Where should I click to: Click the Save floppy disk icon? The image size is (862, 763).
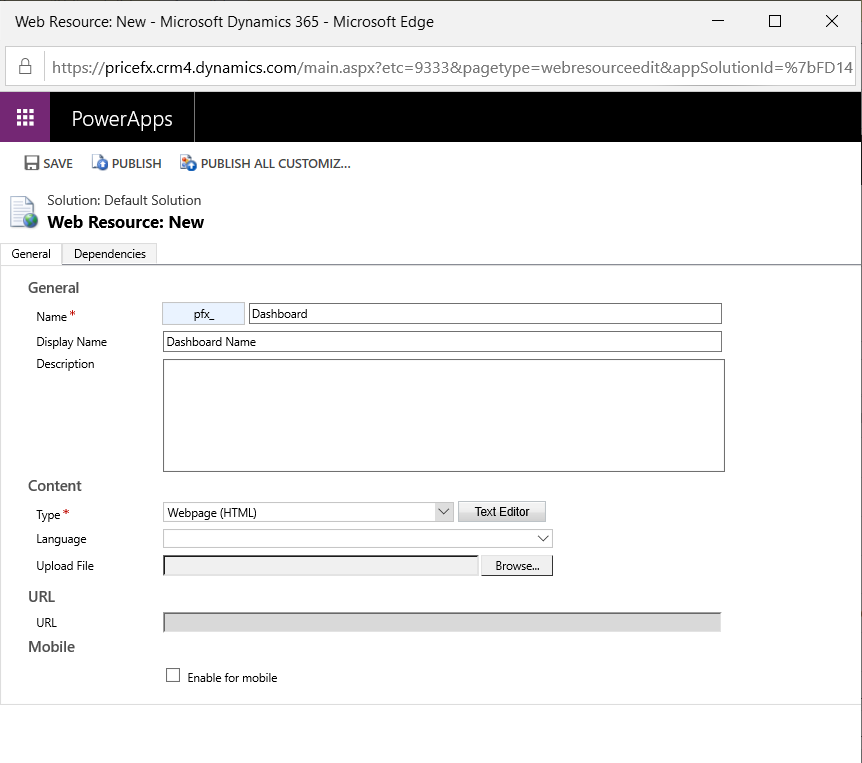[32, 163]
